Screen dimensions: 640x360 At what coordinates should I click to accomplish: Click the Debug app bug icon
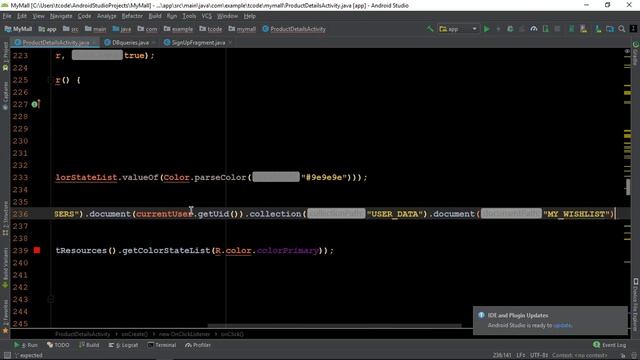pos(510,29)
